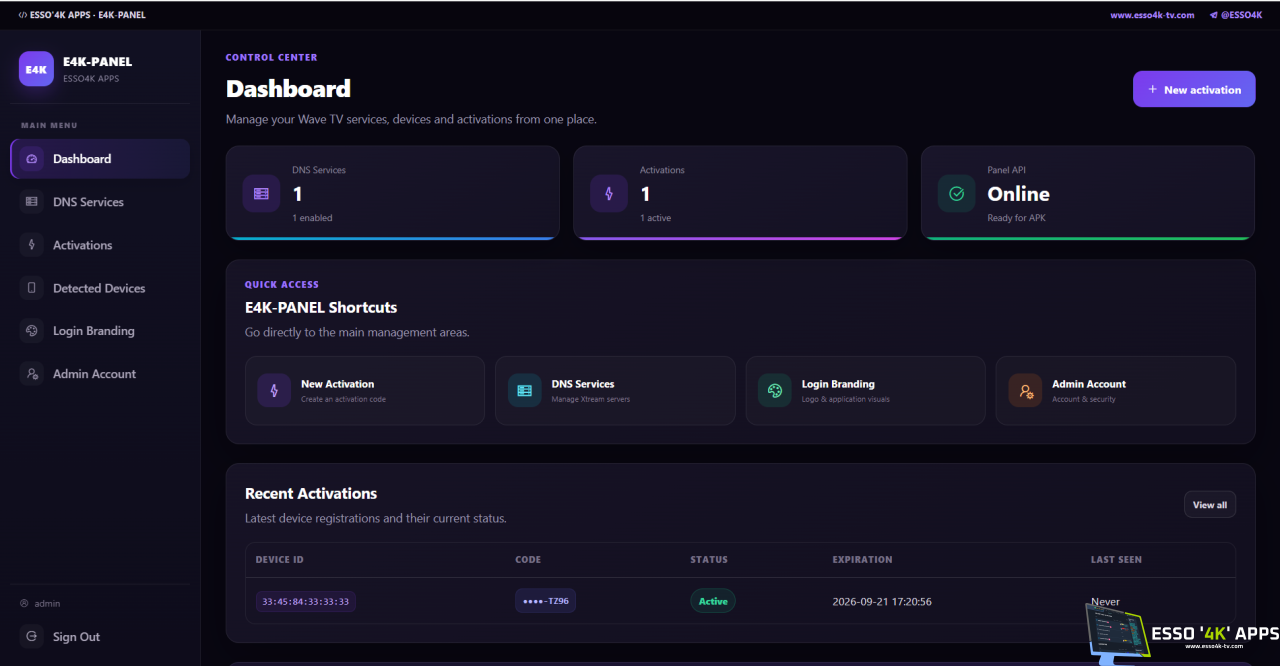Click the DEVICE ID column header
1280x666 pixels.
[x=279, y=560]
